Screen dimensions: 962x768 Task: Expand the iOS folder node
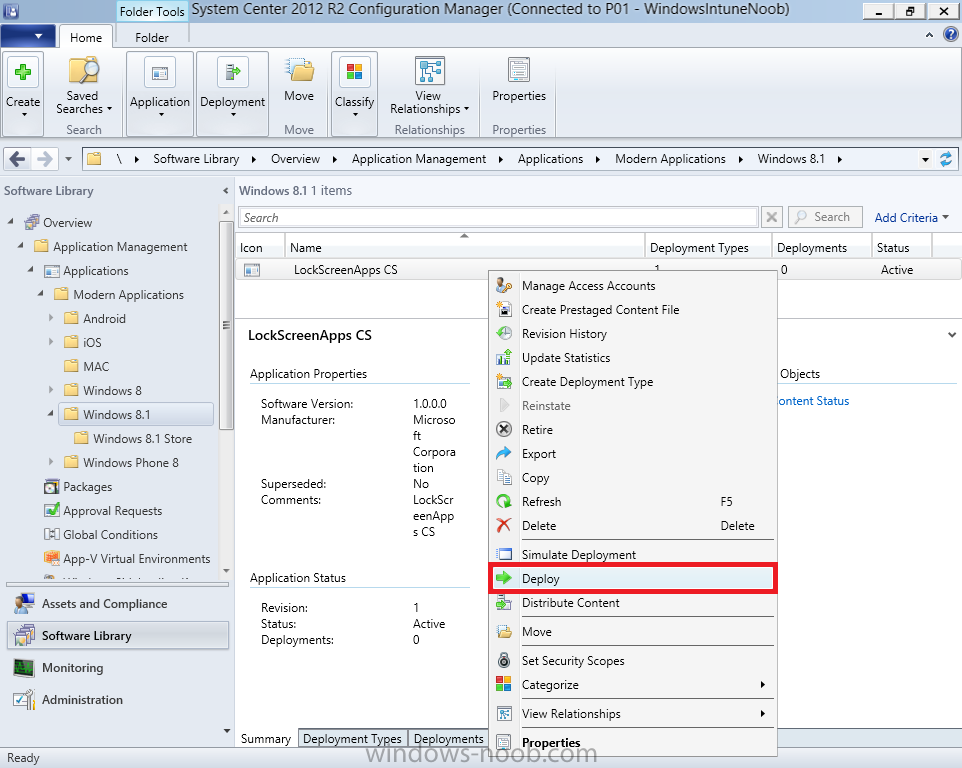pos(51,342)
